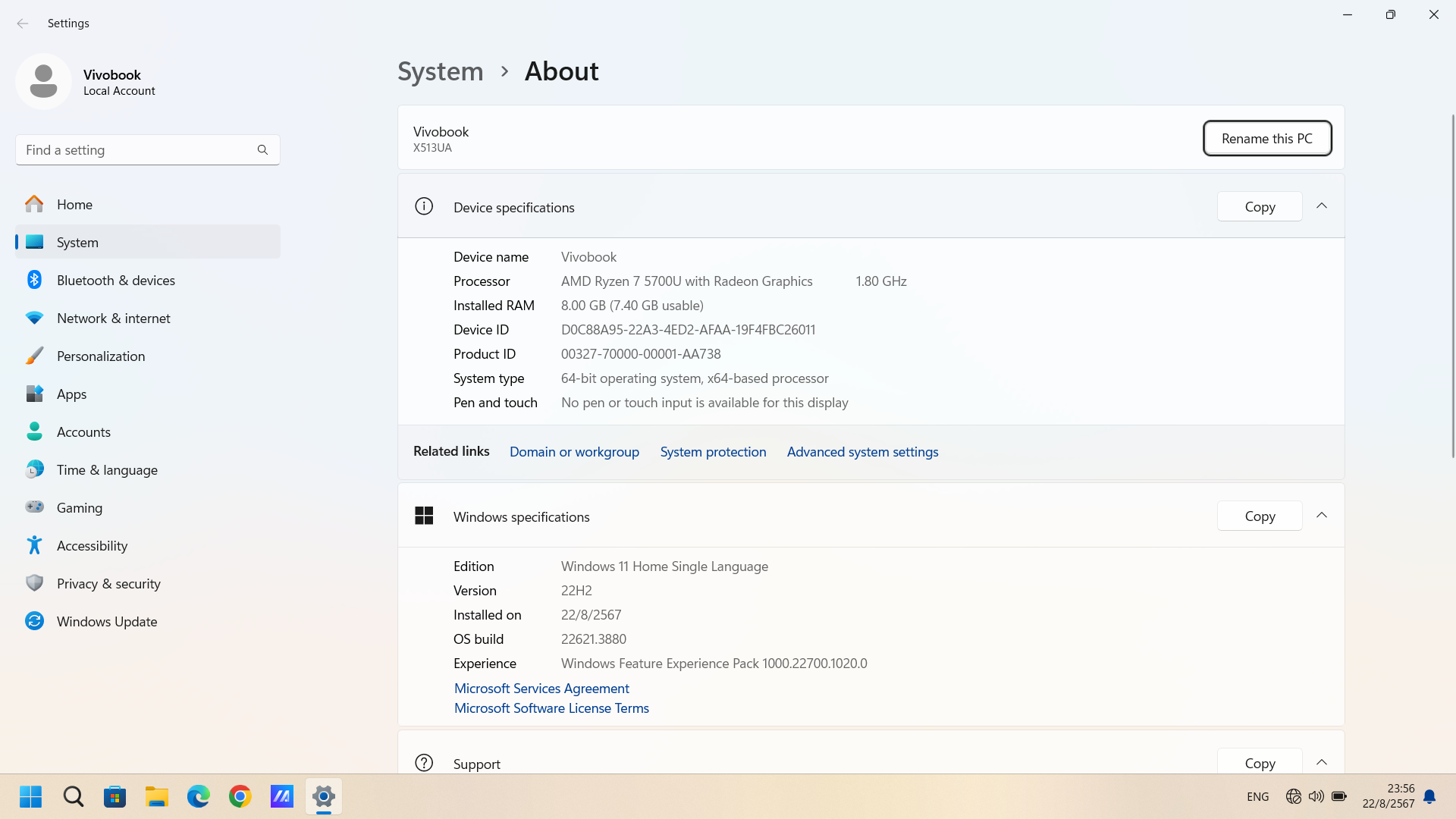Viewport: 1456px width, 819px height.
Task: Click the Find a setting search box
Action: click(x=148, y=150)
